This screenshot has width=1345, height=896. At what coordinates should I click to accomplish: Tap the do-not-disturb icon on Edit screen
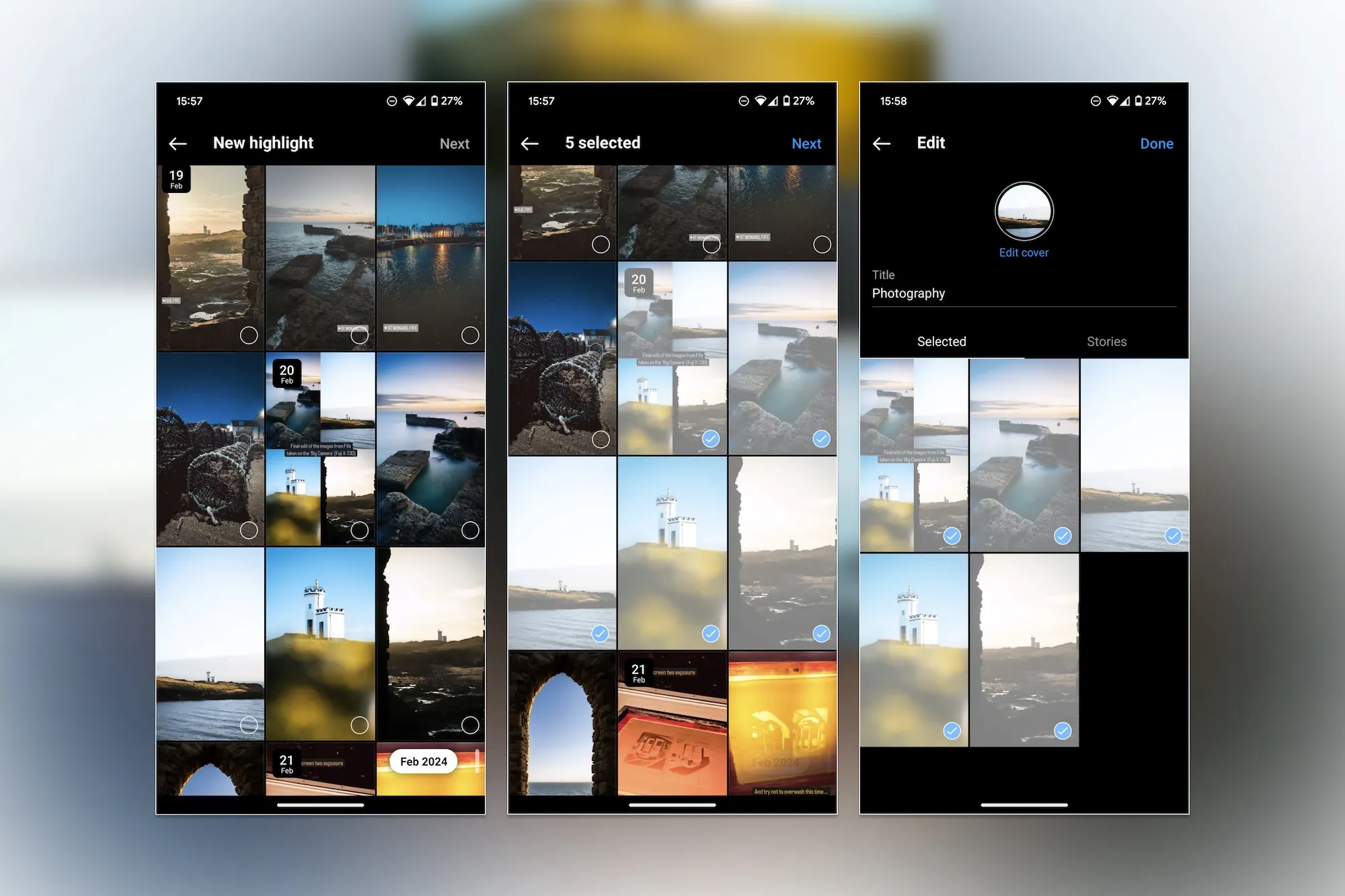[x=1096, y=101]
